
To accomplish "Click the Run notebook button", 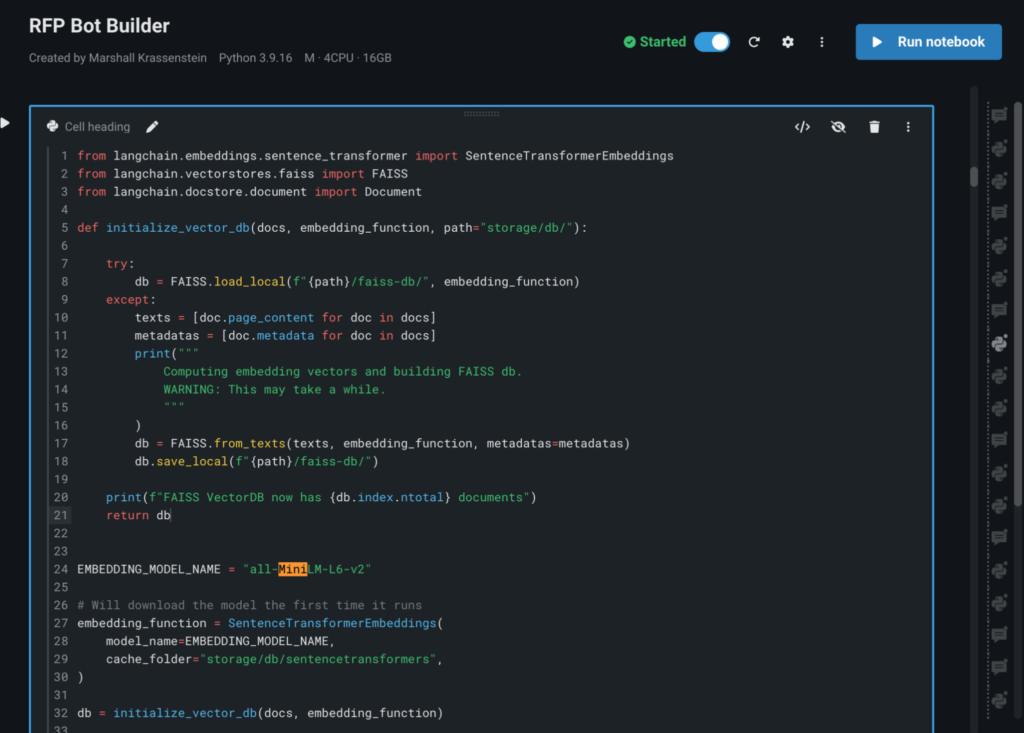I will coord(928,42).
